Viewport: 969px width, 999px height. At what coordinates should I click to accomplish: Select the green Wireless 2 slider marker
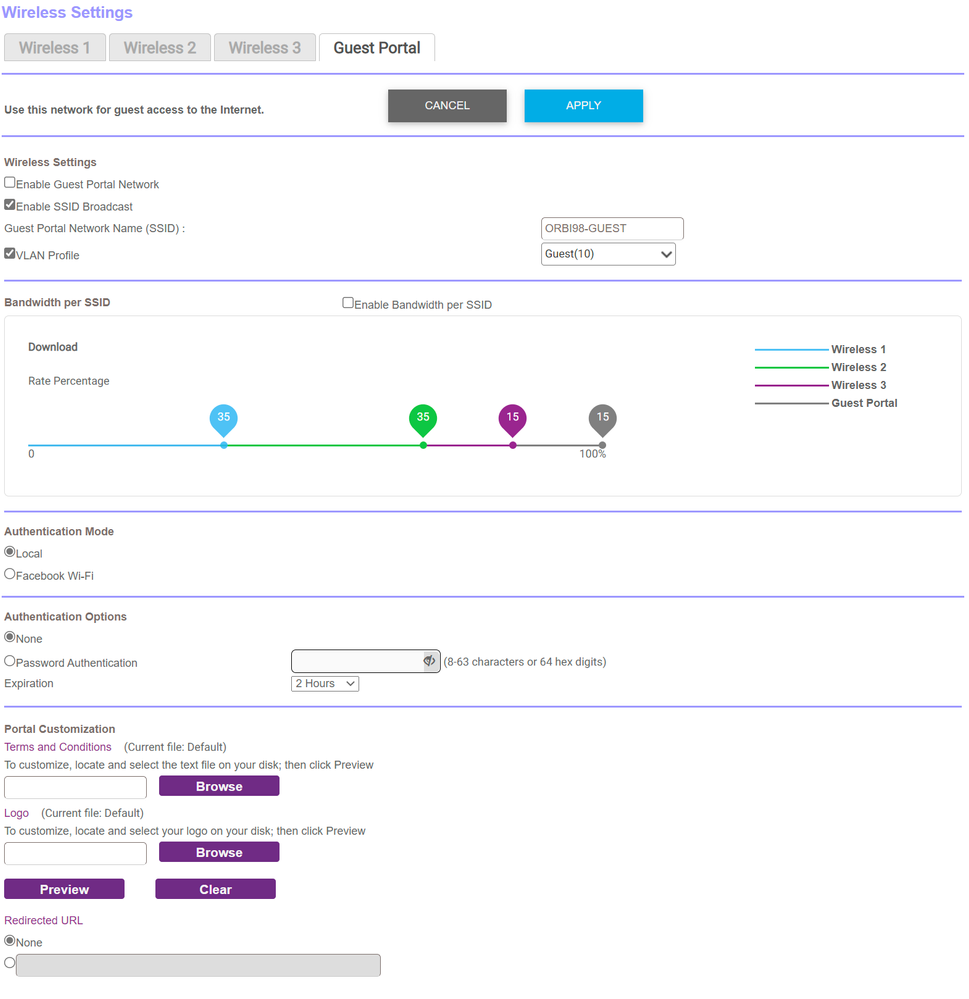pyautogui.click(x=423, y=420)
